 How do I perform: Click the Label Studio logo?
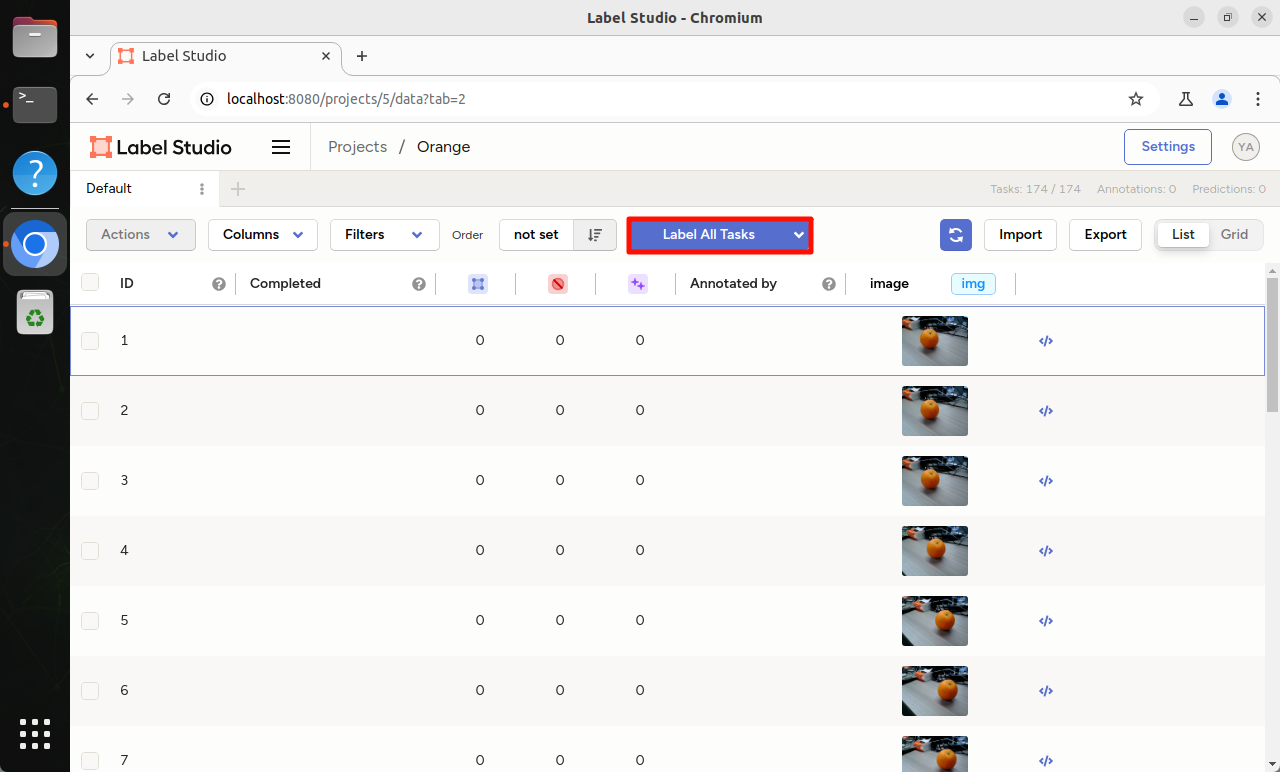click(161, 147)
